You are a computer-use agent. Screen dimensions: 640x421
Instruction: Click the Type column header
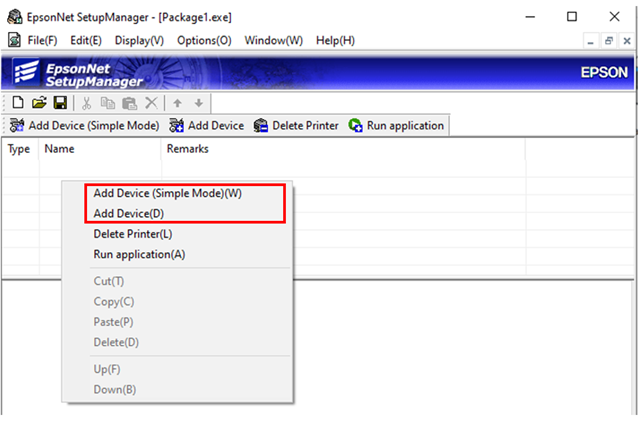click(x=20, y=149)
